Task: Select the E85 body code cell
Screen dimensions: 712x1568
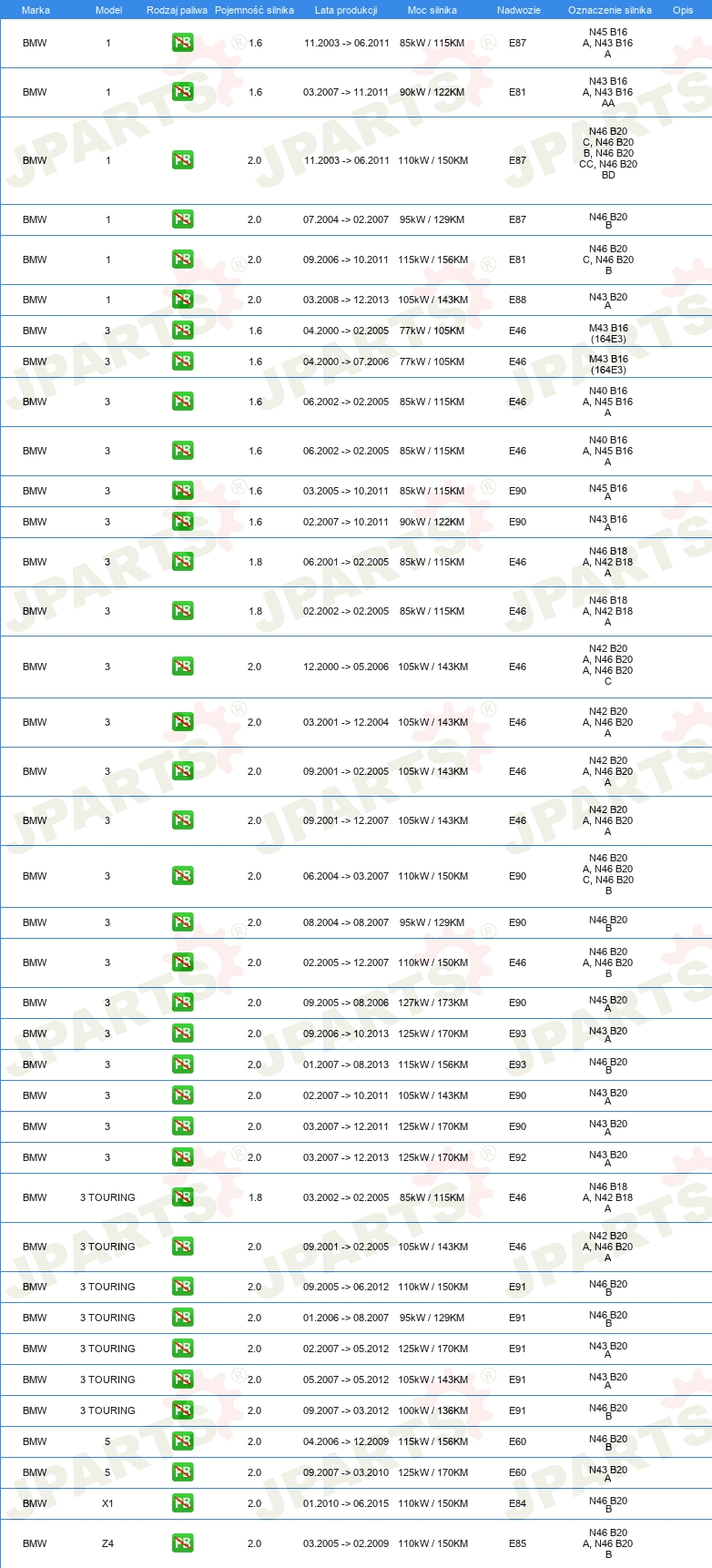Action: pyautogui.click(x=517, y=1543)
